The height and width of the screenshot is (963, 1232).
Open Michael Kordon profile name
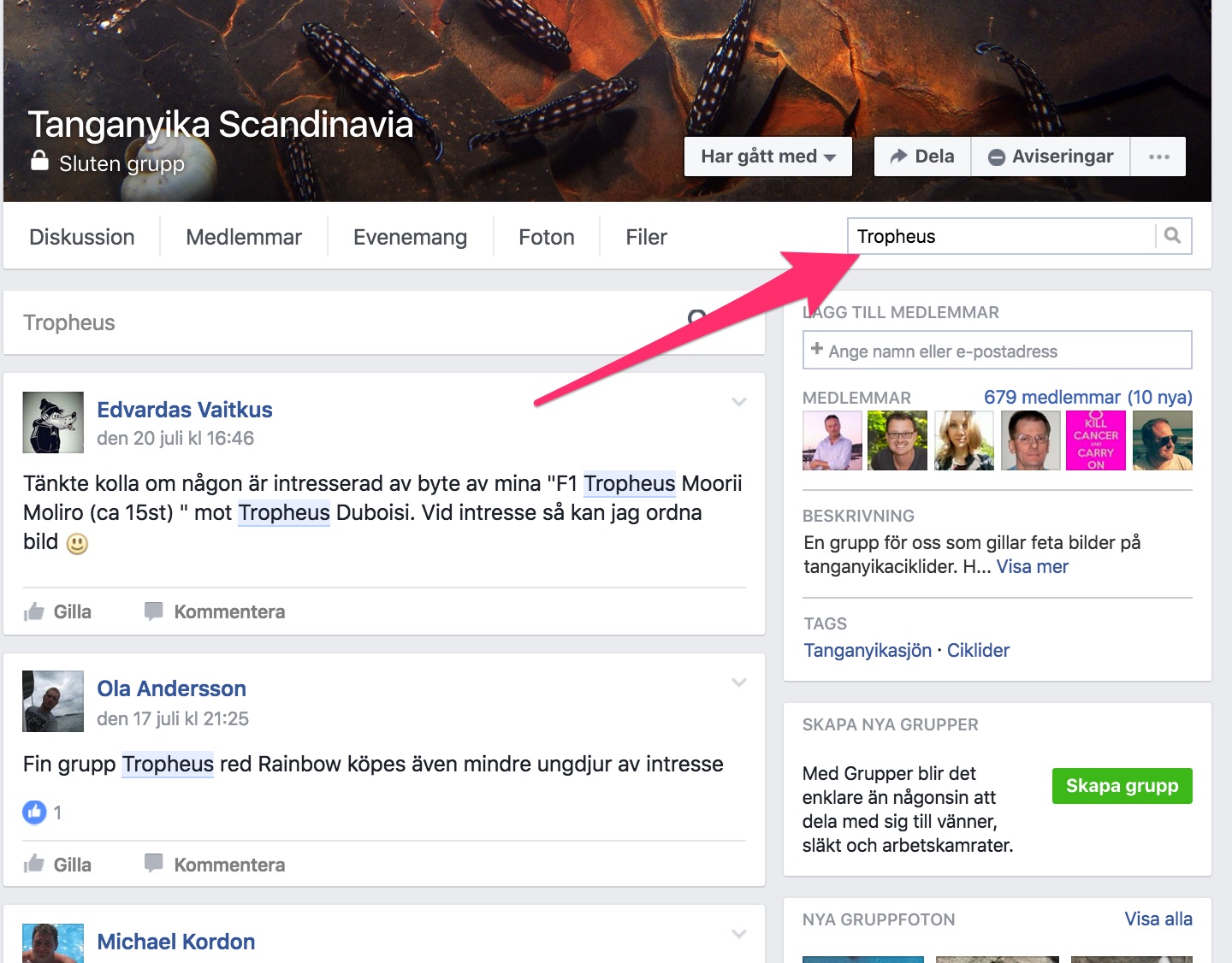[176, 942]
